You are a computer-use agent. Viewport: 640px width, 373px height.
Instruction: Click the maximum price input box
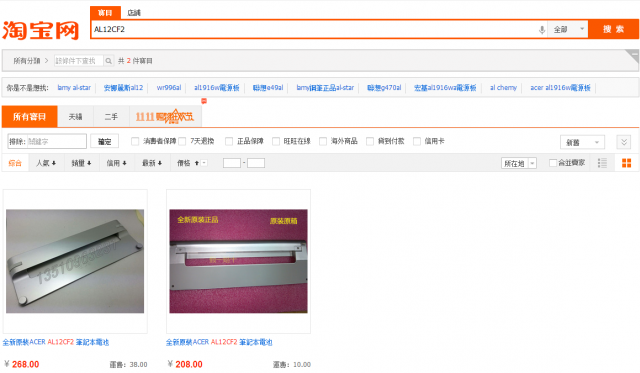(x=256, y=163)
